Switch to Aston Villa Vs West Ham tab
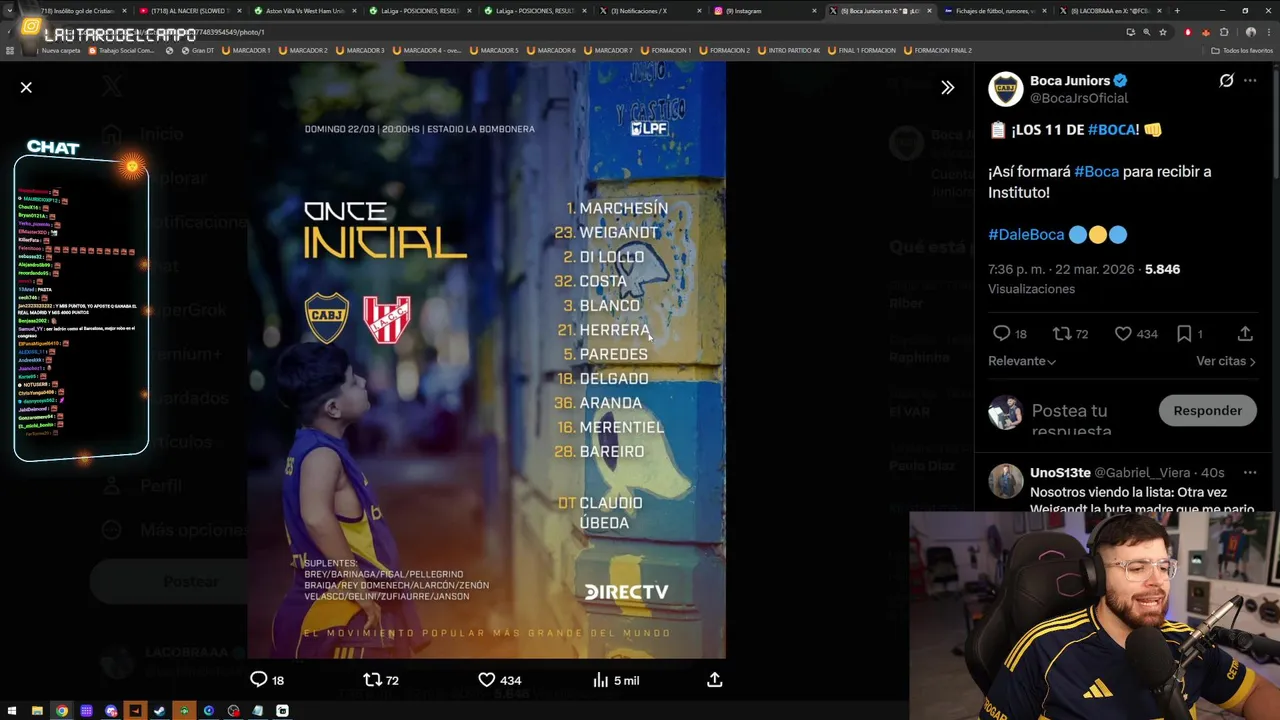This screenshot has height=720, width=1280. [x=304, y=11]
